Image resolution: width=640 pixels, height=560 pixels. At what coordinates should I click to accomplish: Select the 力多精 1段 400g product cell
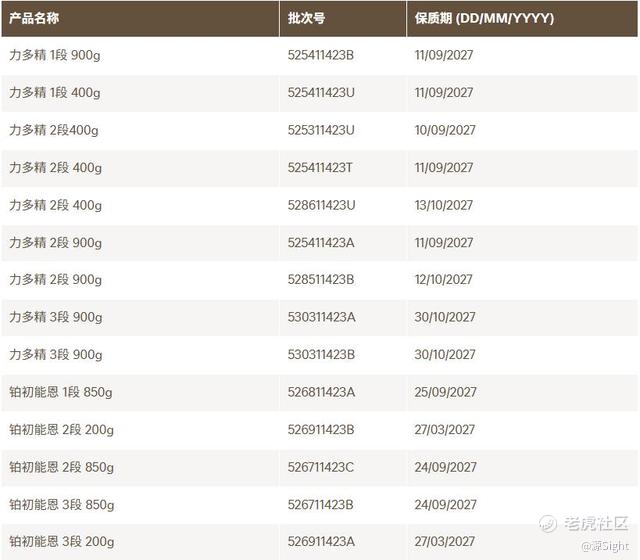click(x=55, y=93)
